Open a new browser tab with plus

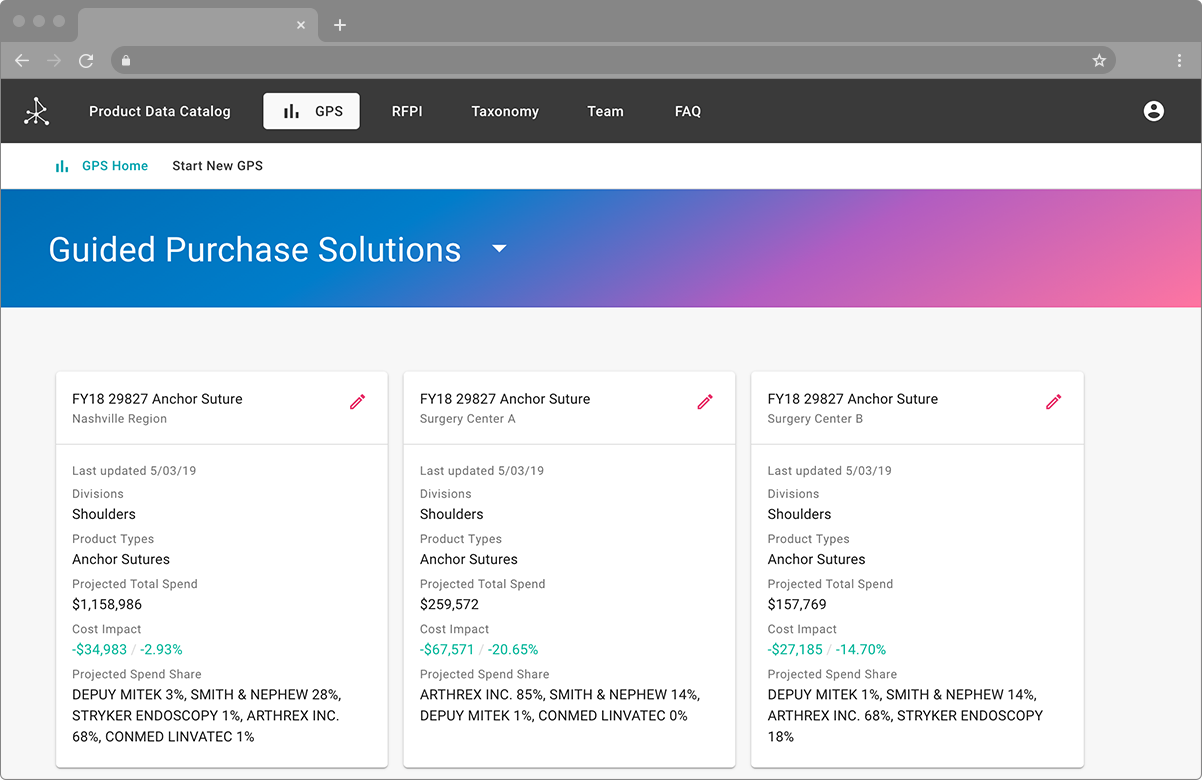tap(340, 25)
